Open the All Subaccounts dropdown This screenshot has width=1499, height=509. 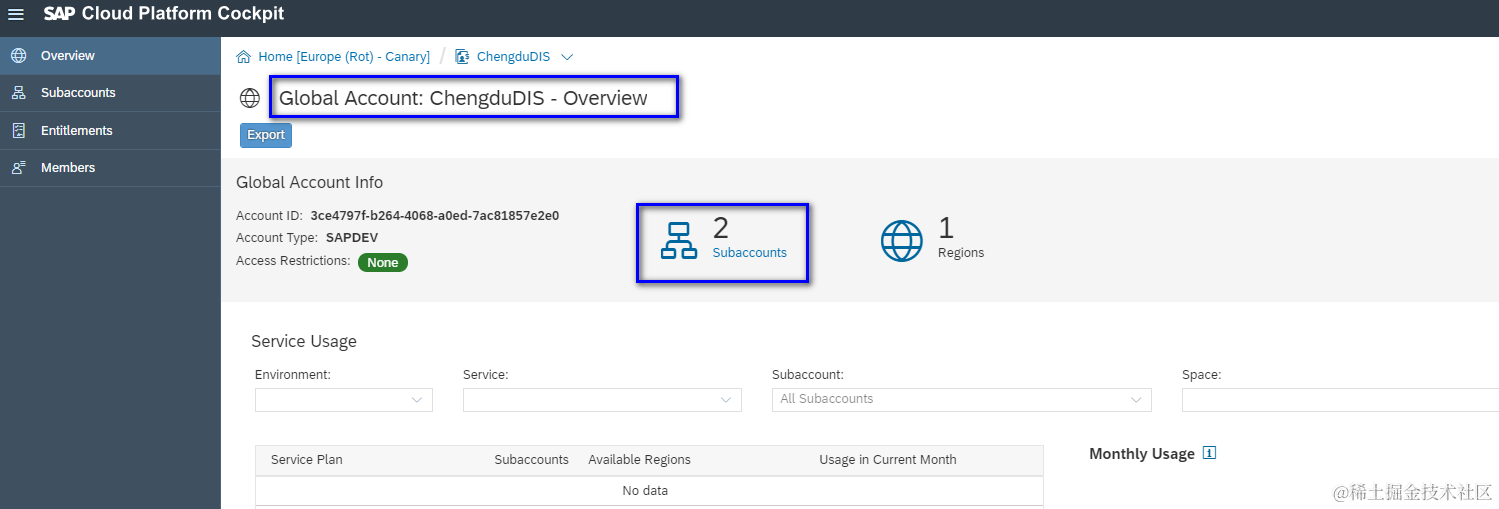(x=962, y=400)
